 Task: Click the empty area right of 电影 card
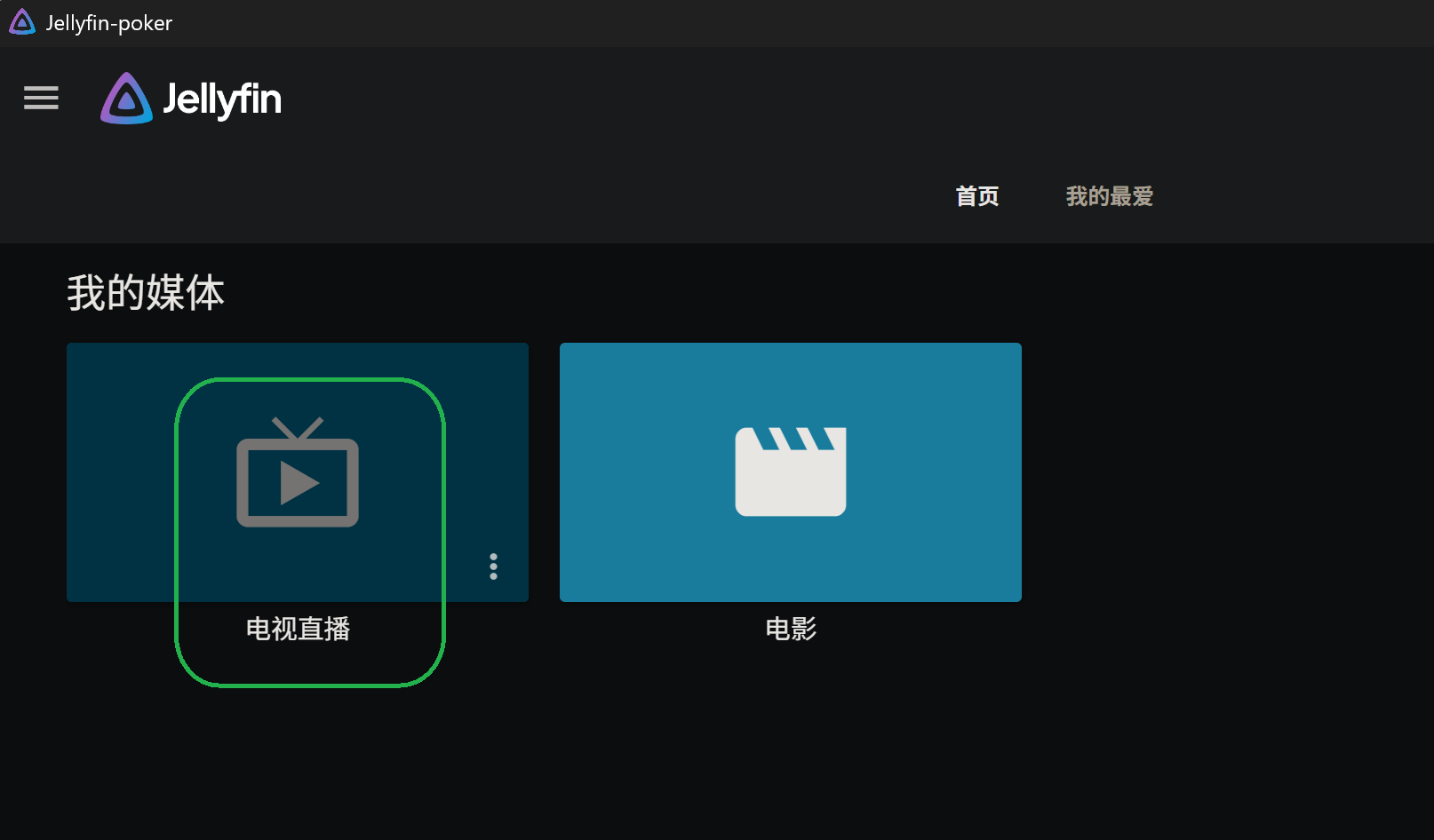[x=1226, y=472]
